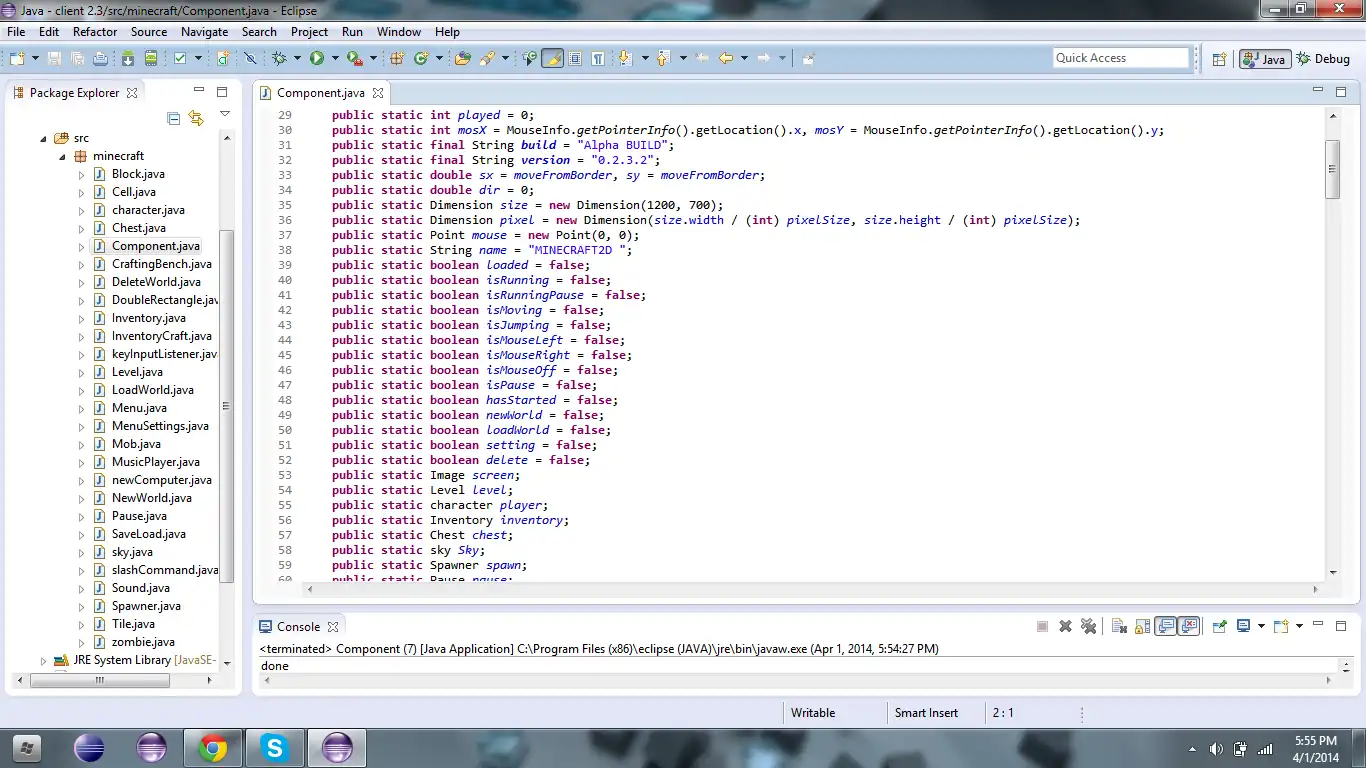Open Skype from the Windows taskbar
The height and width of the screenshot is (768, 1366).
[273, 747]
